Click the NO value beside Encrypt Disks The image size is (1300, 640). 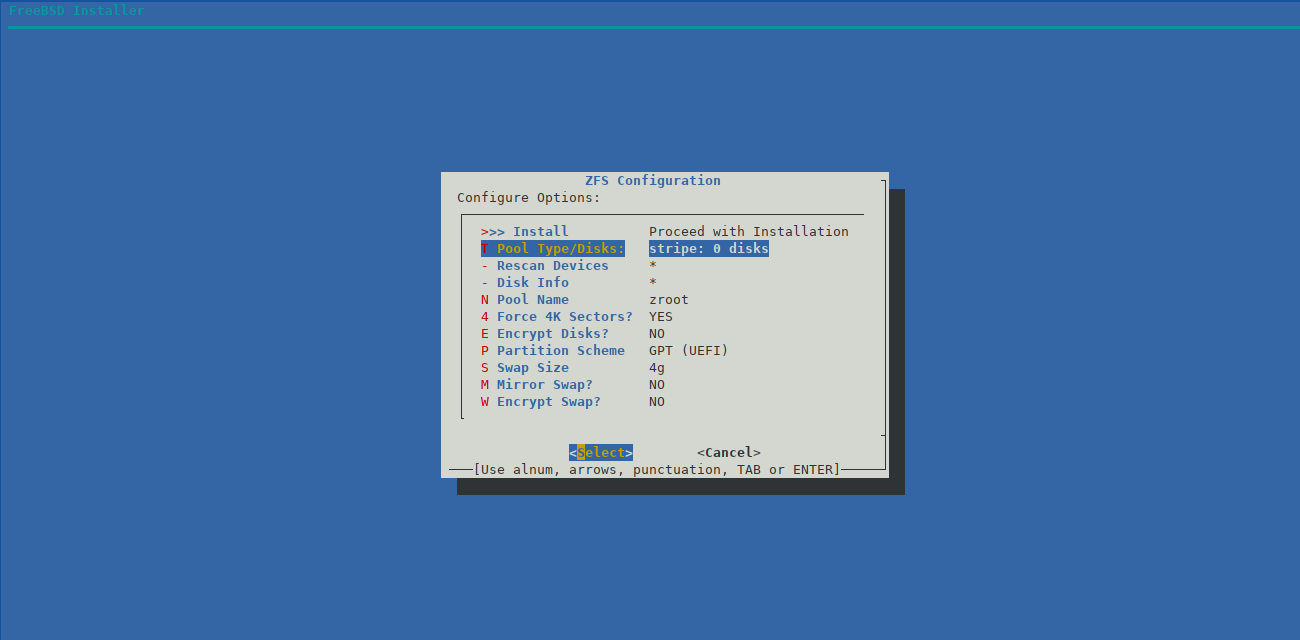(657, 333)
